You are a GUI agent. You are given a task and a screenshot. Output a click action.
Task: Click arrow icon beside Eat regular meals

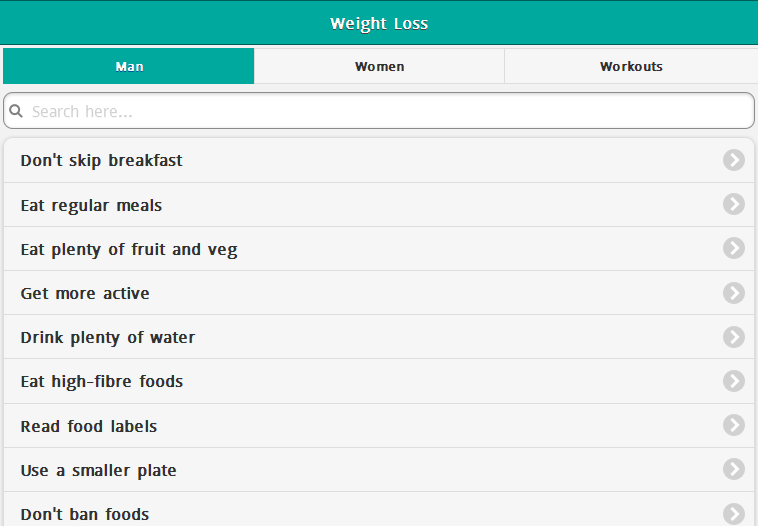[734, 204]
